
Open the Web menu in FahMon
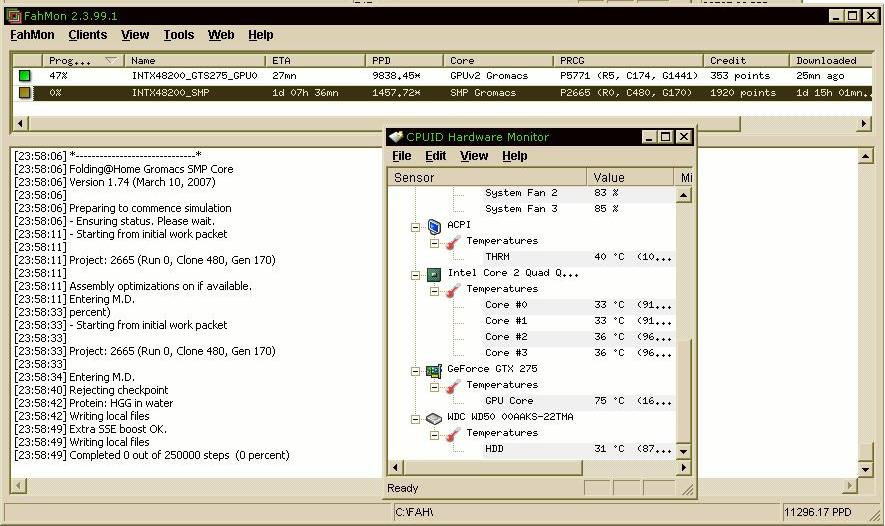coord(221,35)
